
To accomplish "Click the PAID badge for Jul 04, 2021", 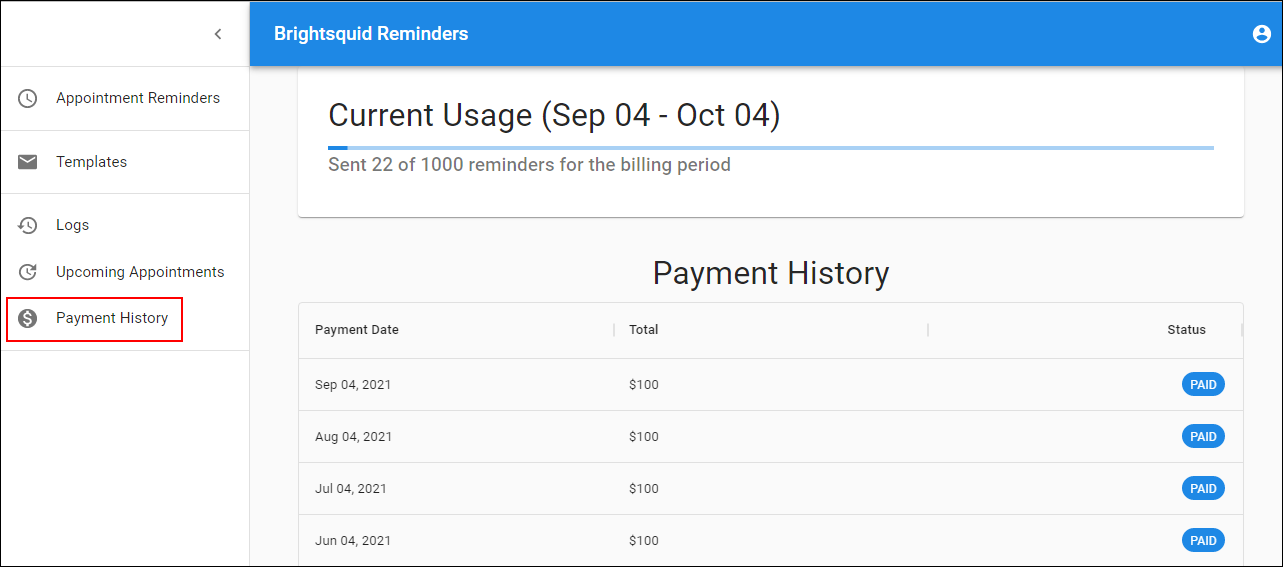I will (x=1203, y=489).
